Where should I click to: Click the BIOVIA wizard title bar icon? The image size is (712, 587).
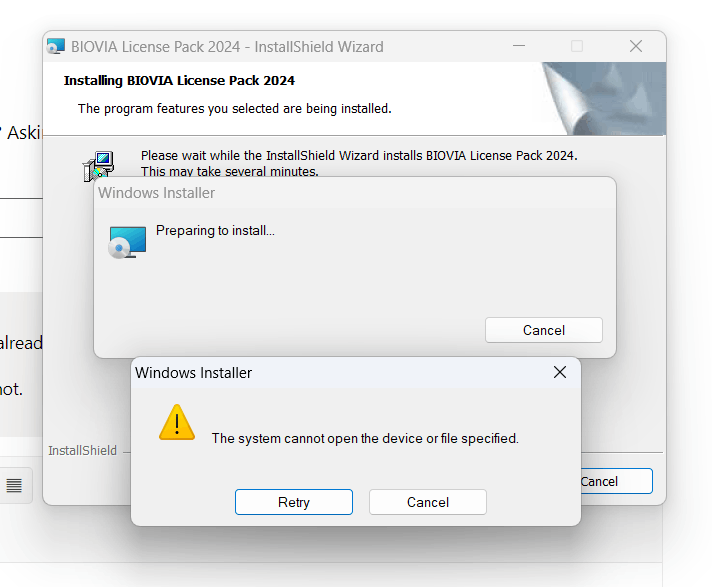(x=56, y=46)
